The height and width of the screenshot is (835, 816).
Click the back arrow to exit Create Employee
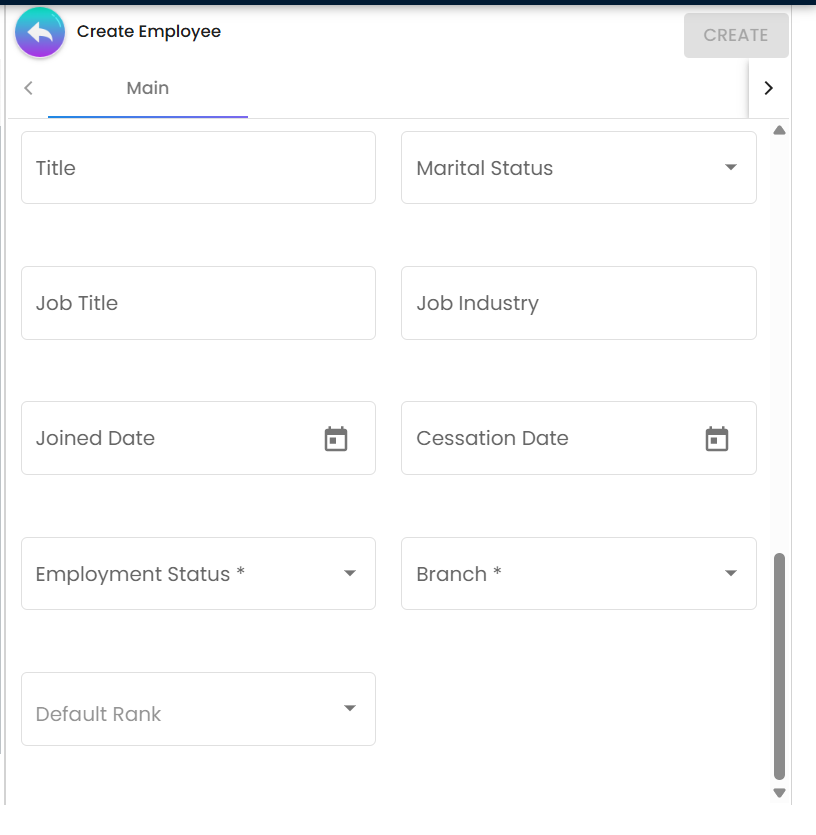tap(39, 32)
